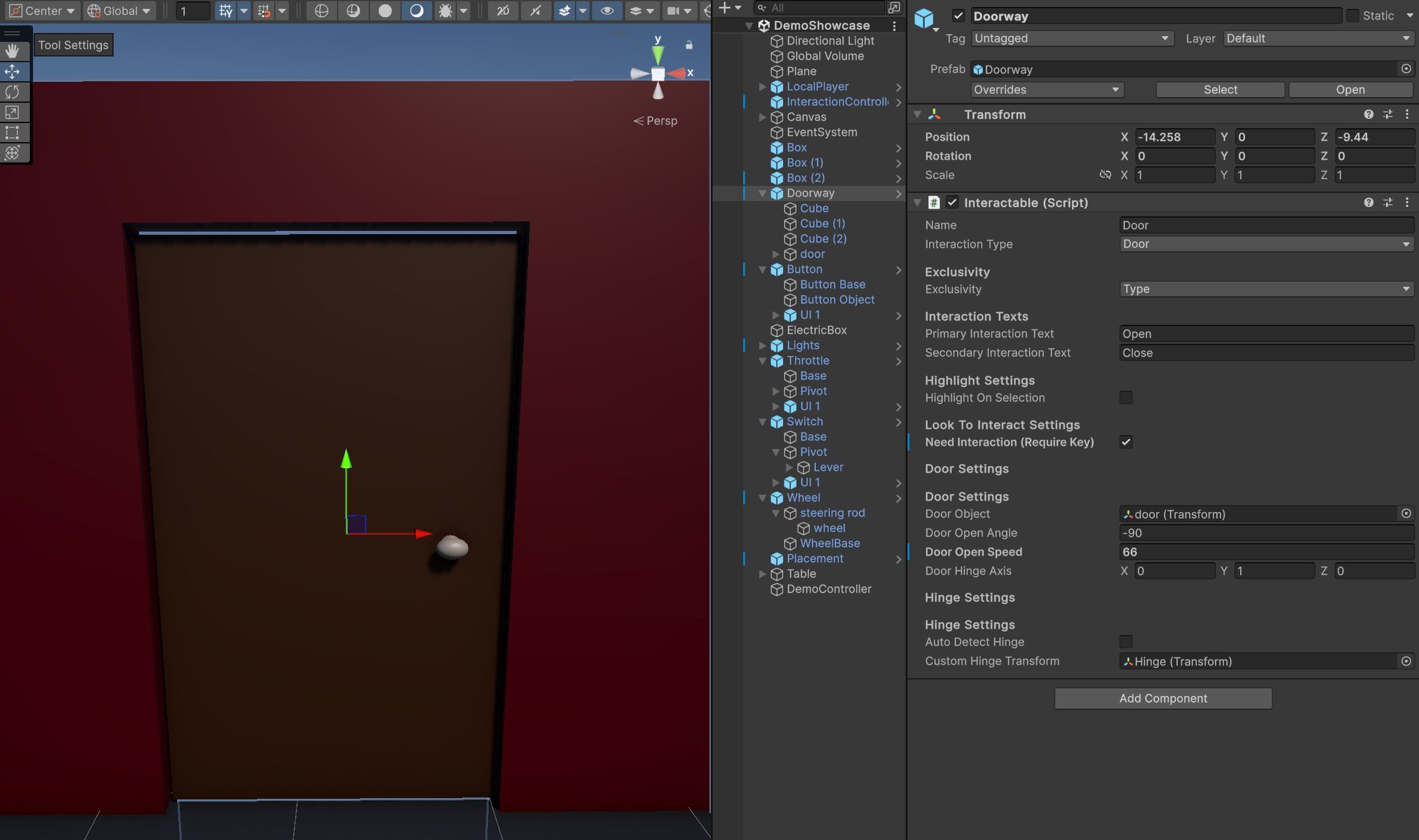Enable the Static checkbox
Screen dimensions: 1419x840
click(x=1353, y=16)
